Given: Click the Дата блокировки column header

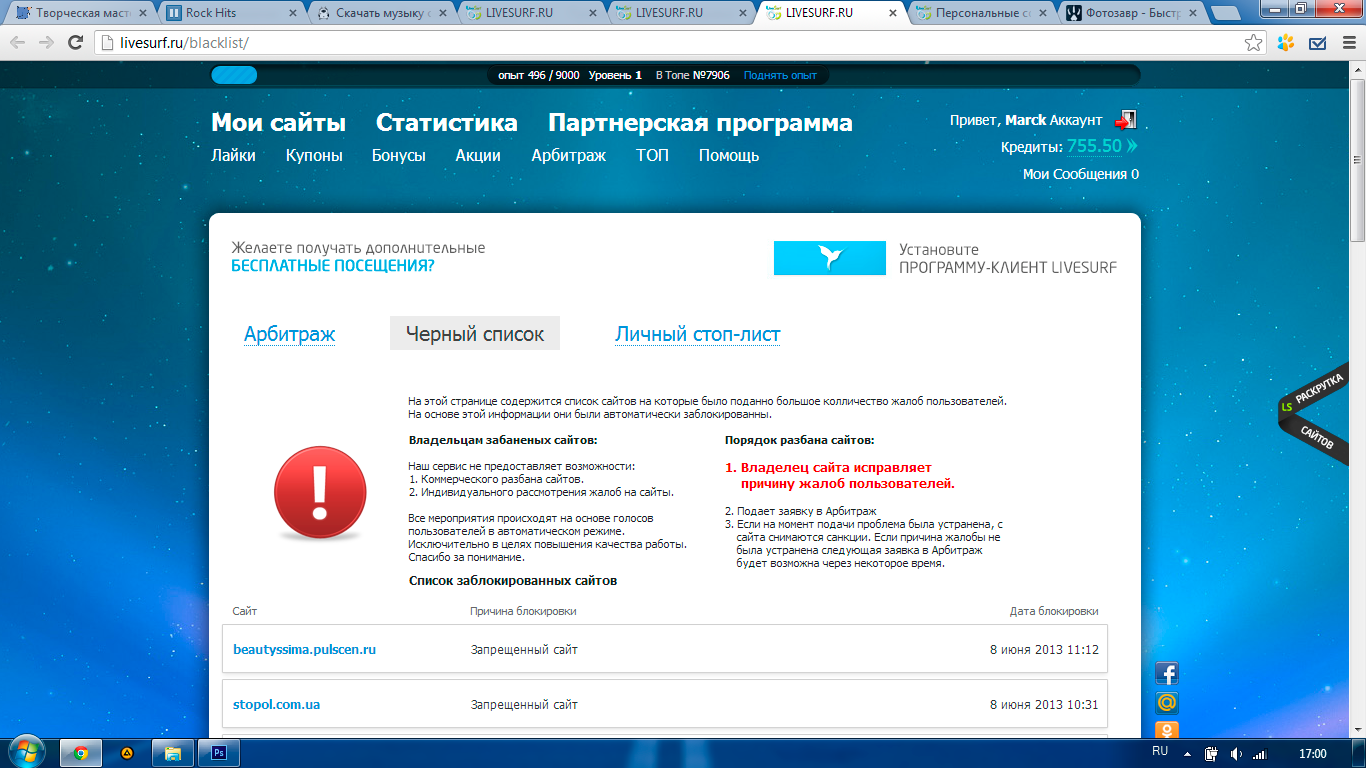Looking at the screenshot, I should click(1054, 611).
